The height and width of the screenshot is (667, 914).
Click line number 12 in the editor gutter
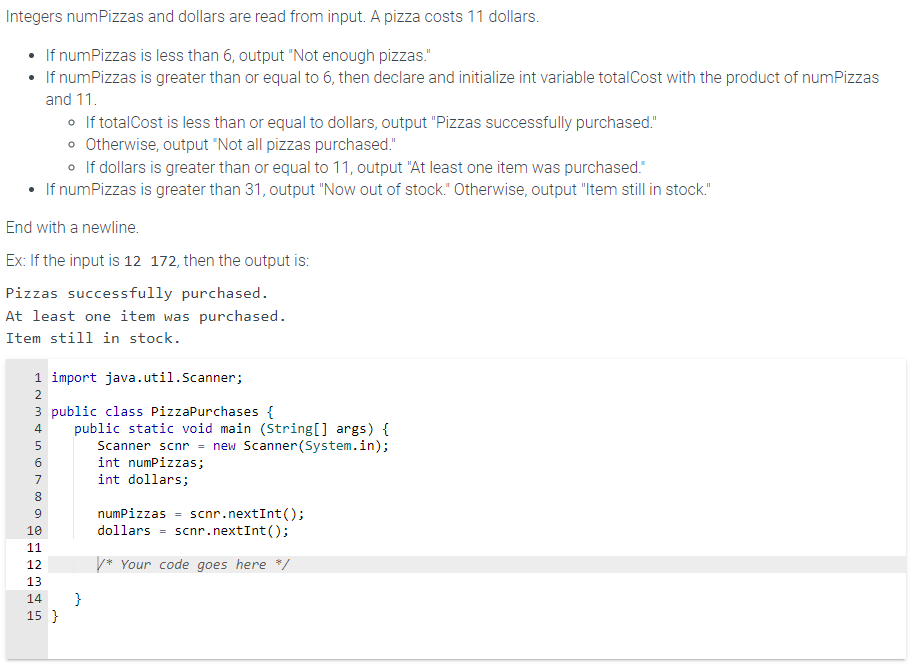coord(35,564)
